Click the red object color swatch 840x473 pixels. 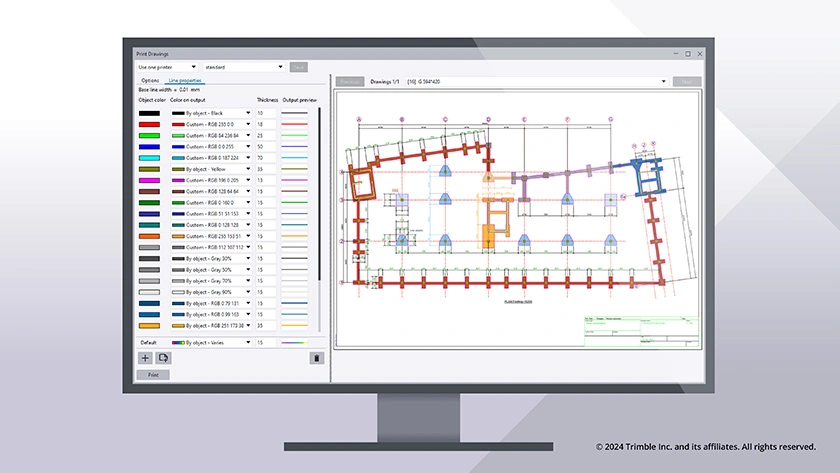pyautogui.click(x=149, y=125)
